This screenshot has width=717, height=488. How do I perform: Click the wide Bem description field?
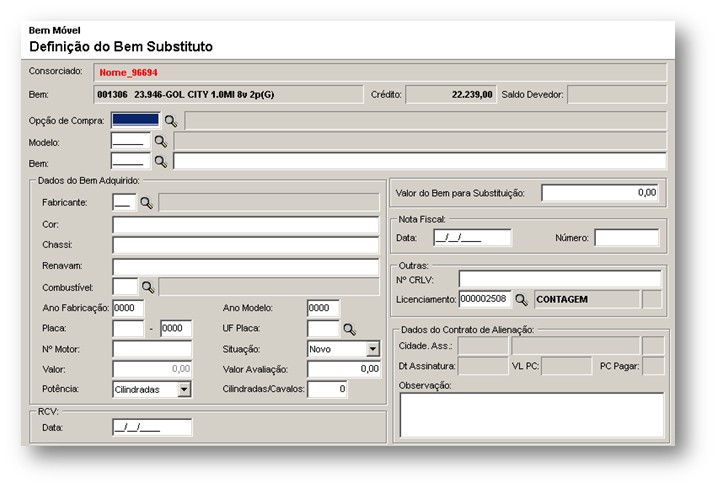click(x=419, y=161)
